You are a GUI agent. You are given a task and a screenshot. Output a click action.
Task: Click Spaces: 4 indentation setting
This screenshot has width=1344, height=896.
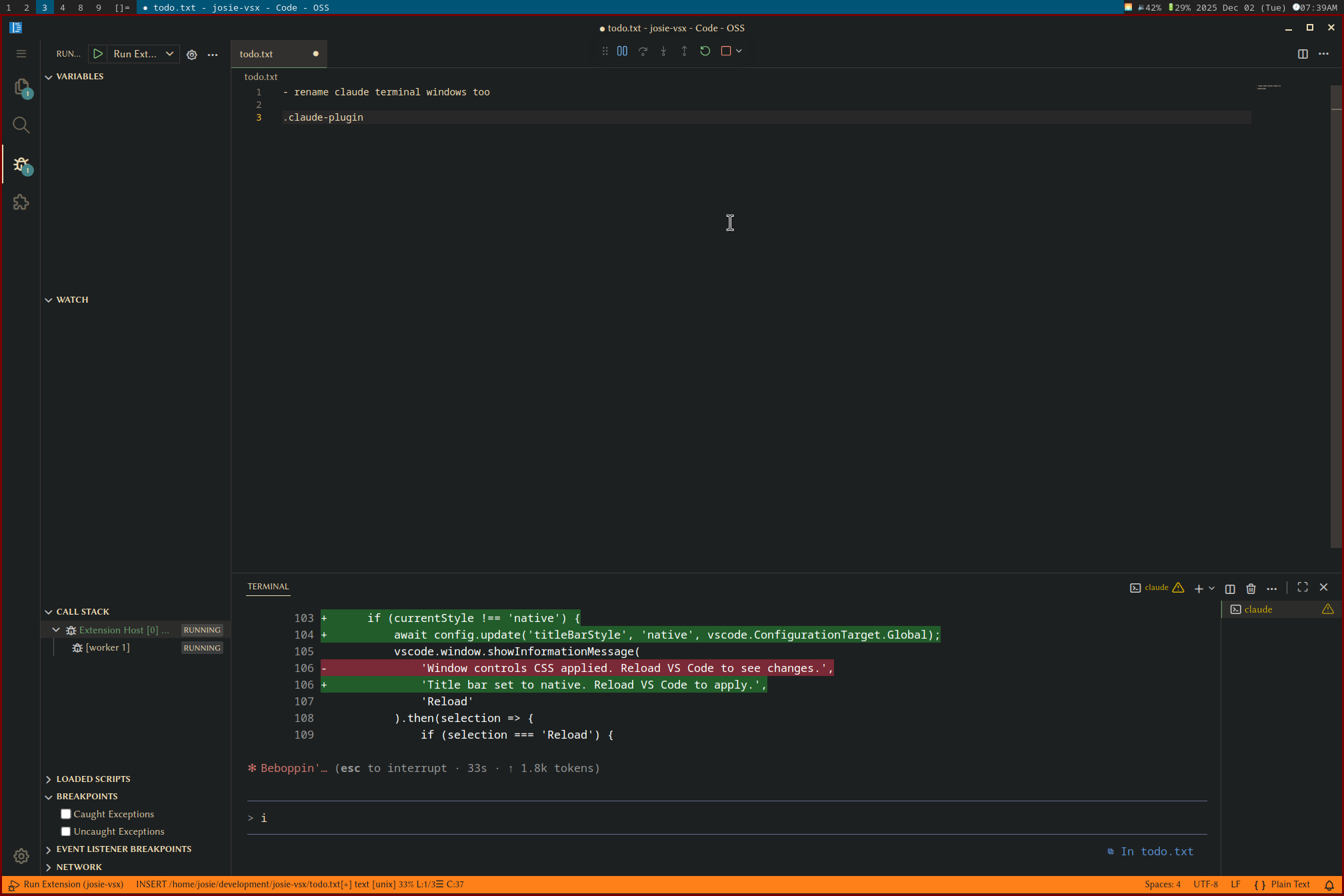[1162, 885]
